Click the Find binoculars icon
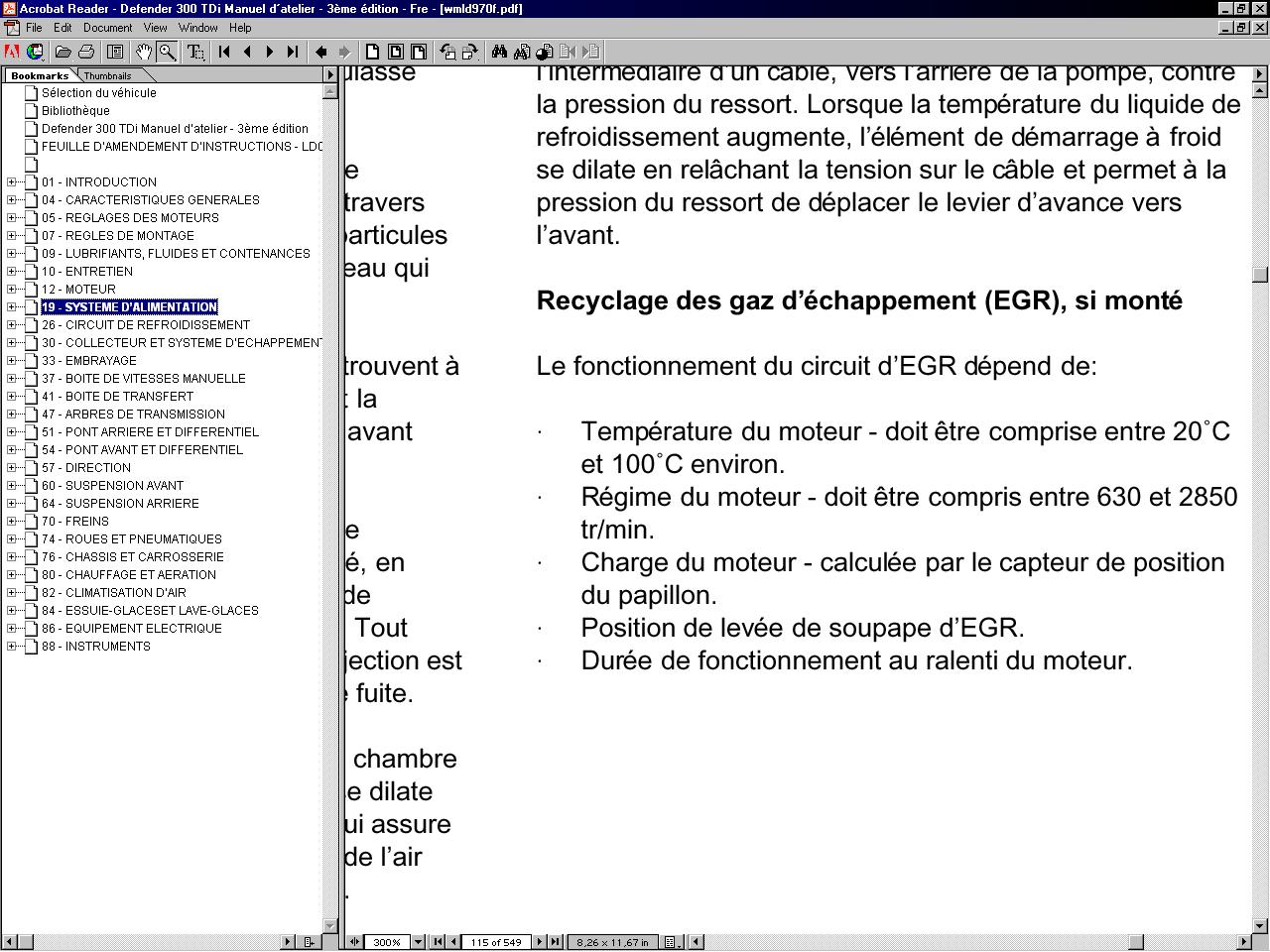This screenshot has height=952, width=1270. click(499, 52)
